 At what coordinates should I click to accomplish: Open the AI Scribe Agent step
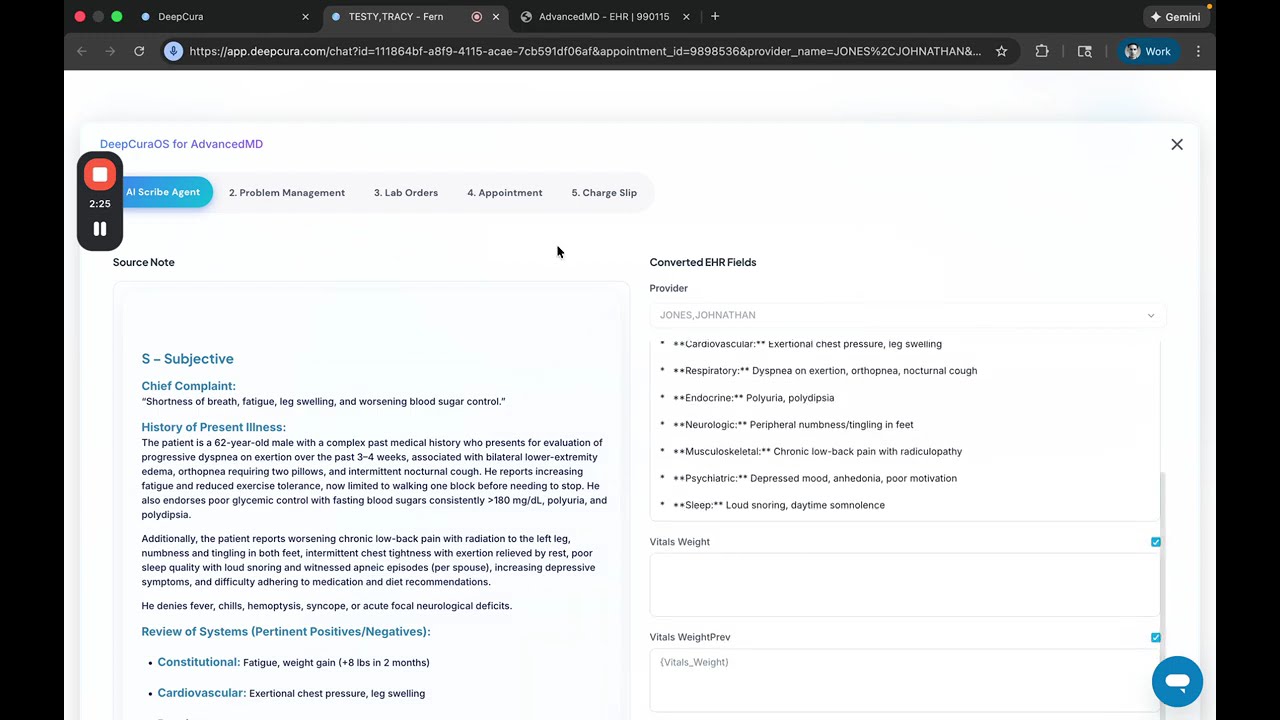(163, 193)
